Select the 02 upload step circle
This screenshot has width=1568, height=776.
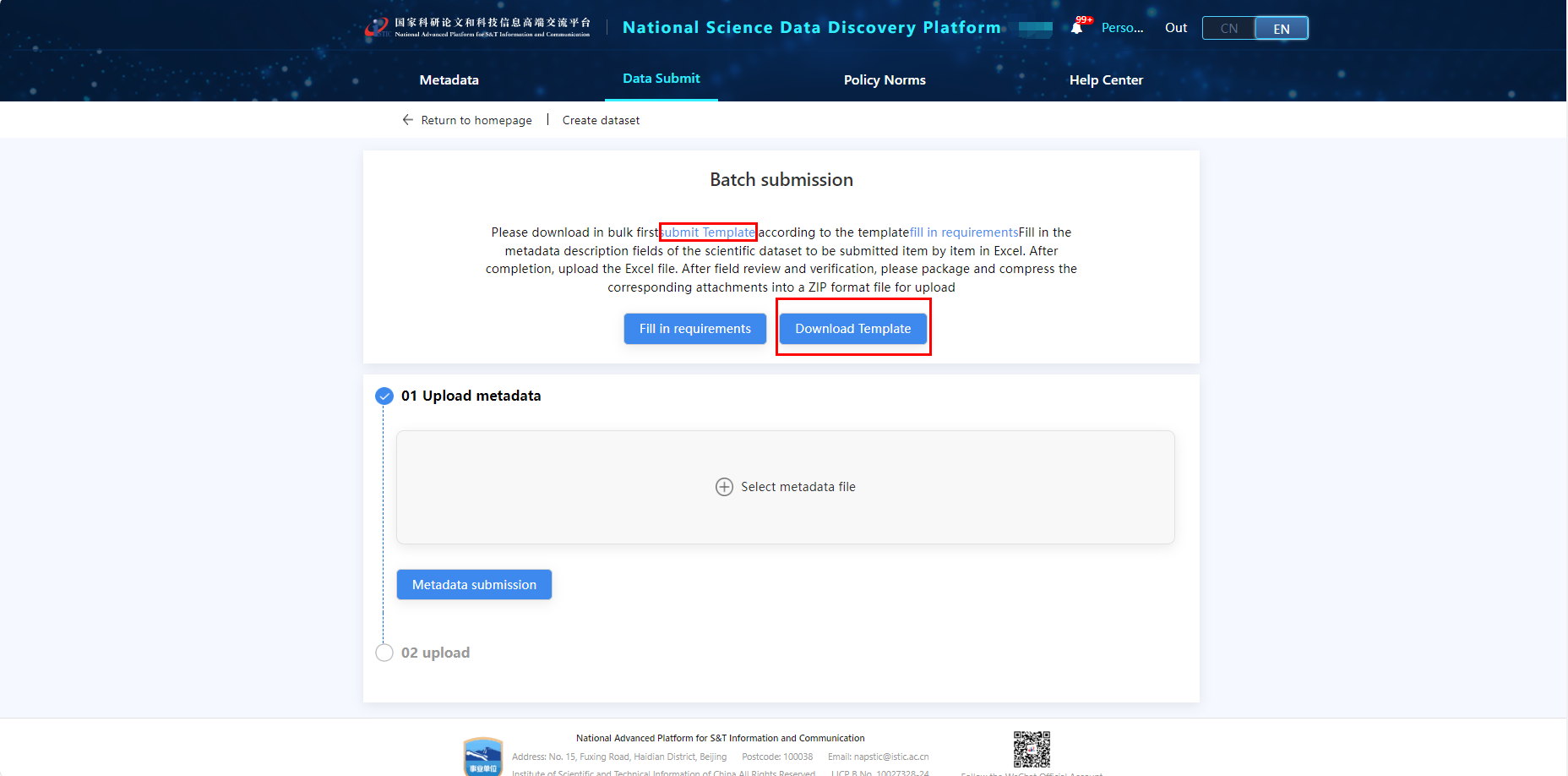(384, 653)
